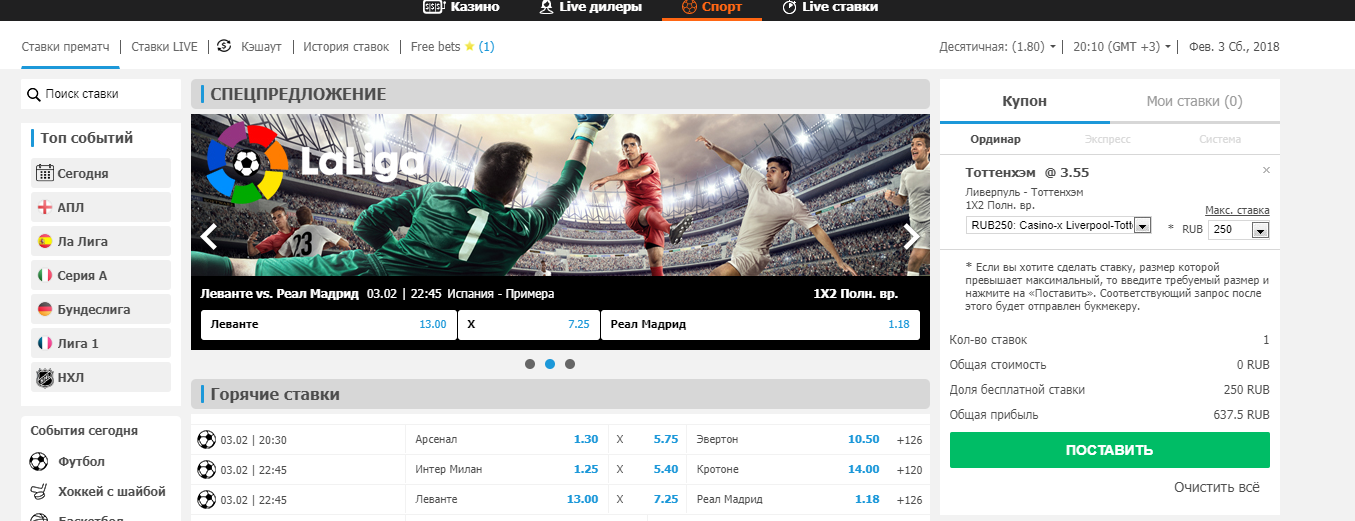Click football icon of Арсенал row

(x=206, y=439)
